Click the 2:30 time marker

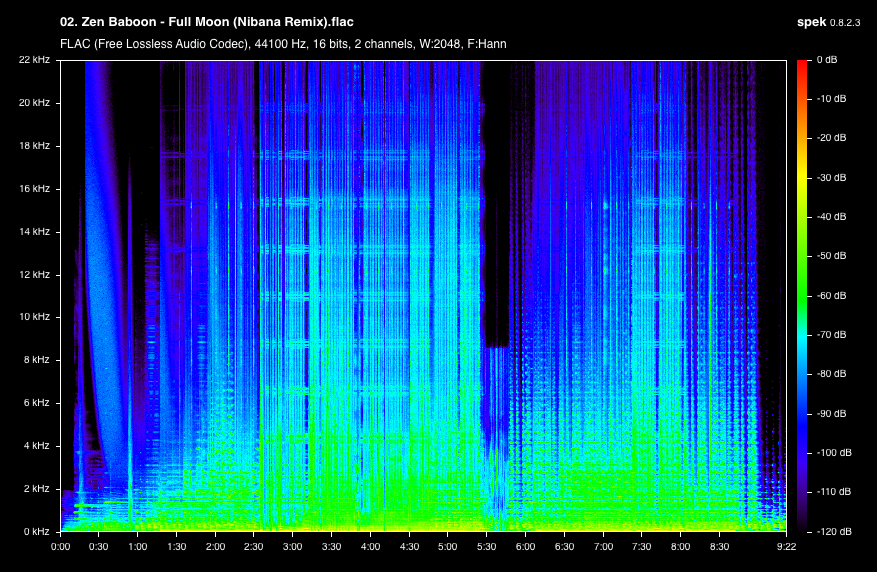tap(253, 546)
